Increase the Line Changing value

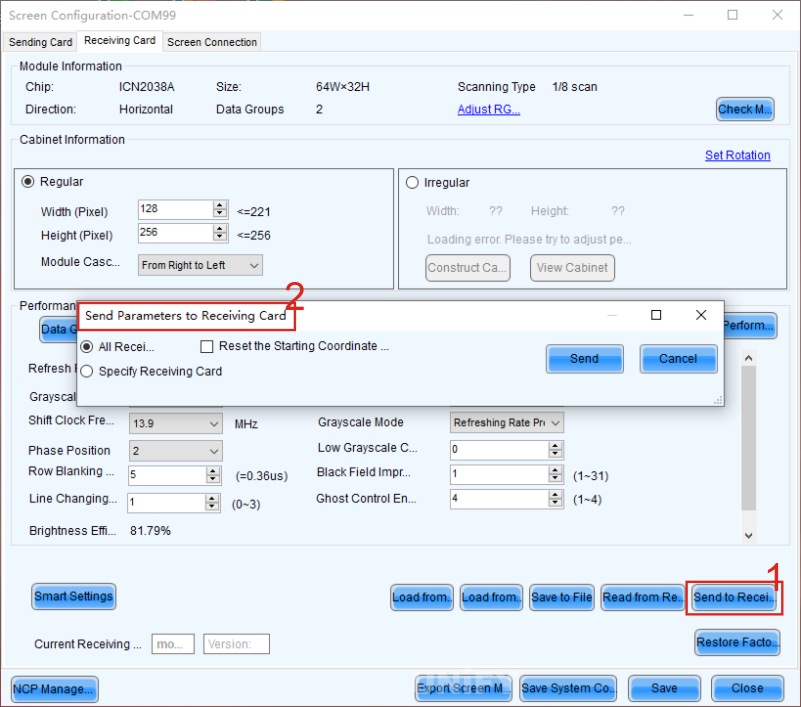[212, 499]
